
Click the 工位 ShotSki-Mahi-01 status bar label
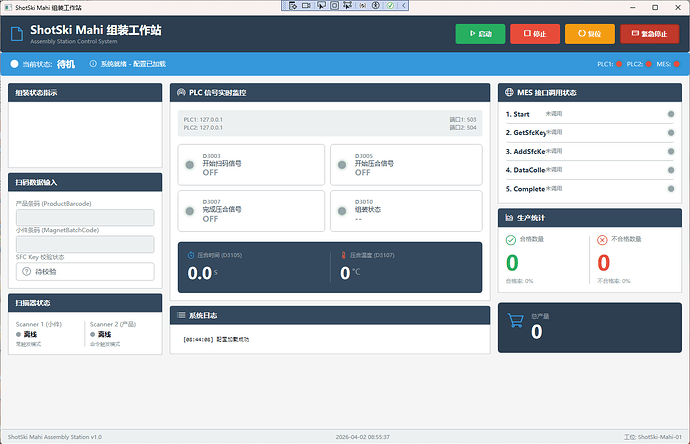(x=653, y=437)
